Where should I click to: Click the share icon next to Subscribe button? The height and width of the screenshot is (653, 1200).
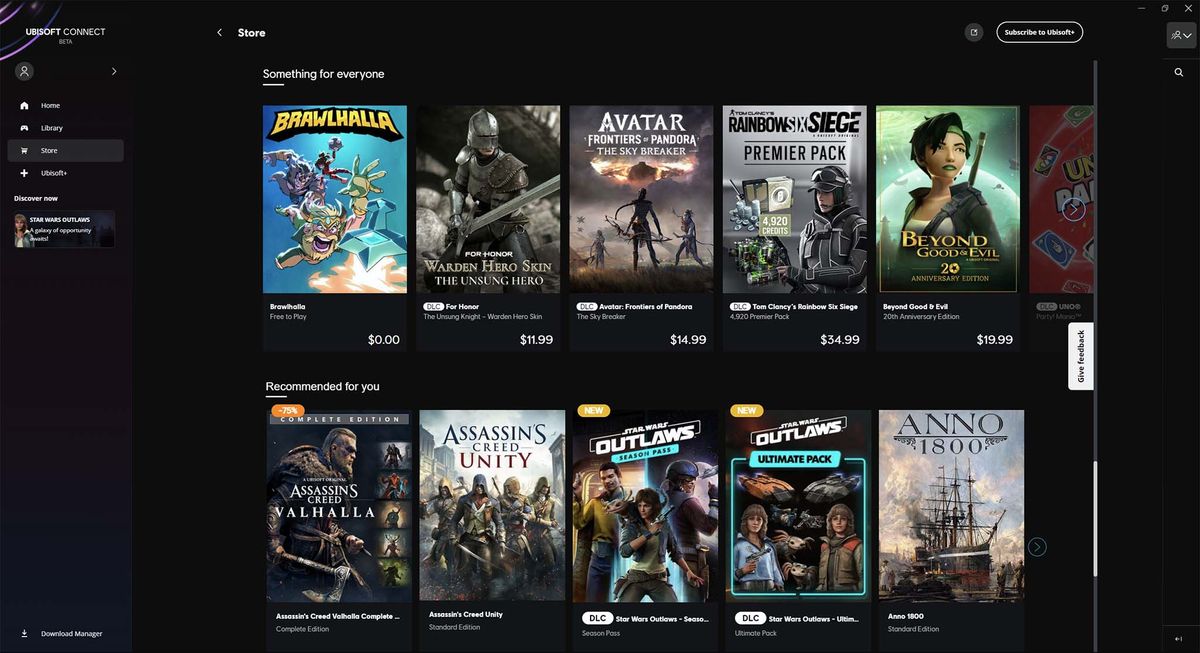pos(973,31)
